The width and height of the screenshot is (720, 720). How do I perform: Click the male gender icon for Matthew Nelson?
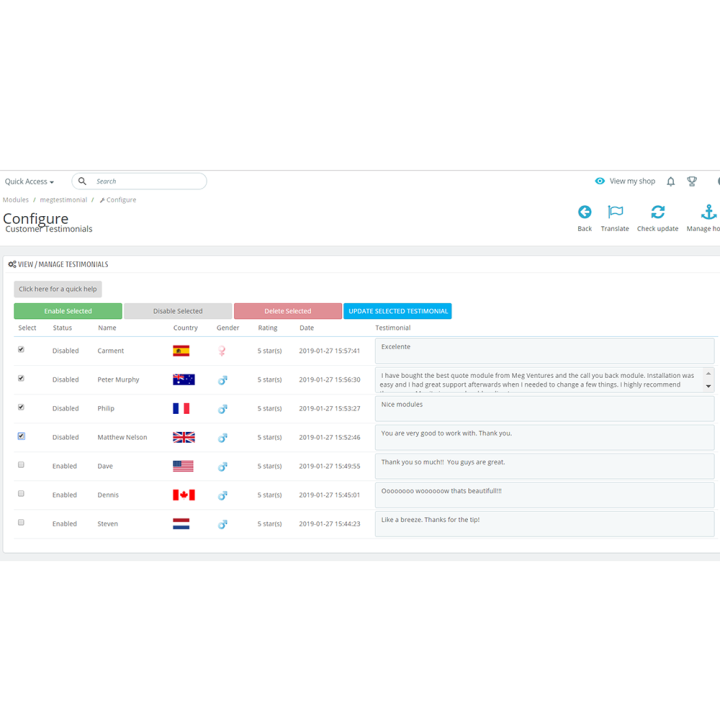point(222,438)
